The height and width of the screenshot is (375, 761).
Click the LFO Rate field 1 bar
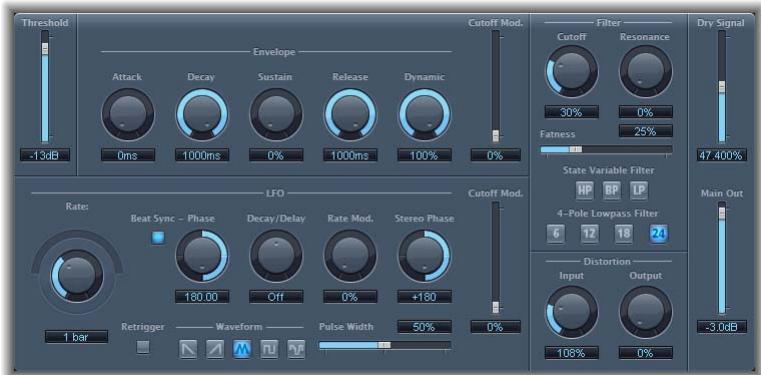pyautogui.click(x=77, y=337)
